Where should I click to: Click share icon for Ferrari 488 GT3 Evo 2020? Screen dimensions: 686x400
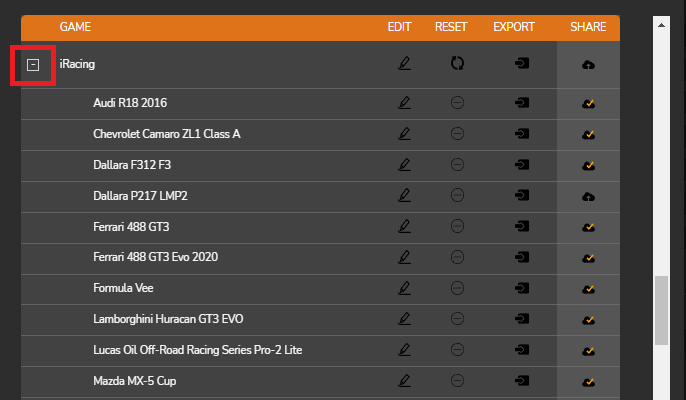click(x=588, y=258)
